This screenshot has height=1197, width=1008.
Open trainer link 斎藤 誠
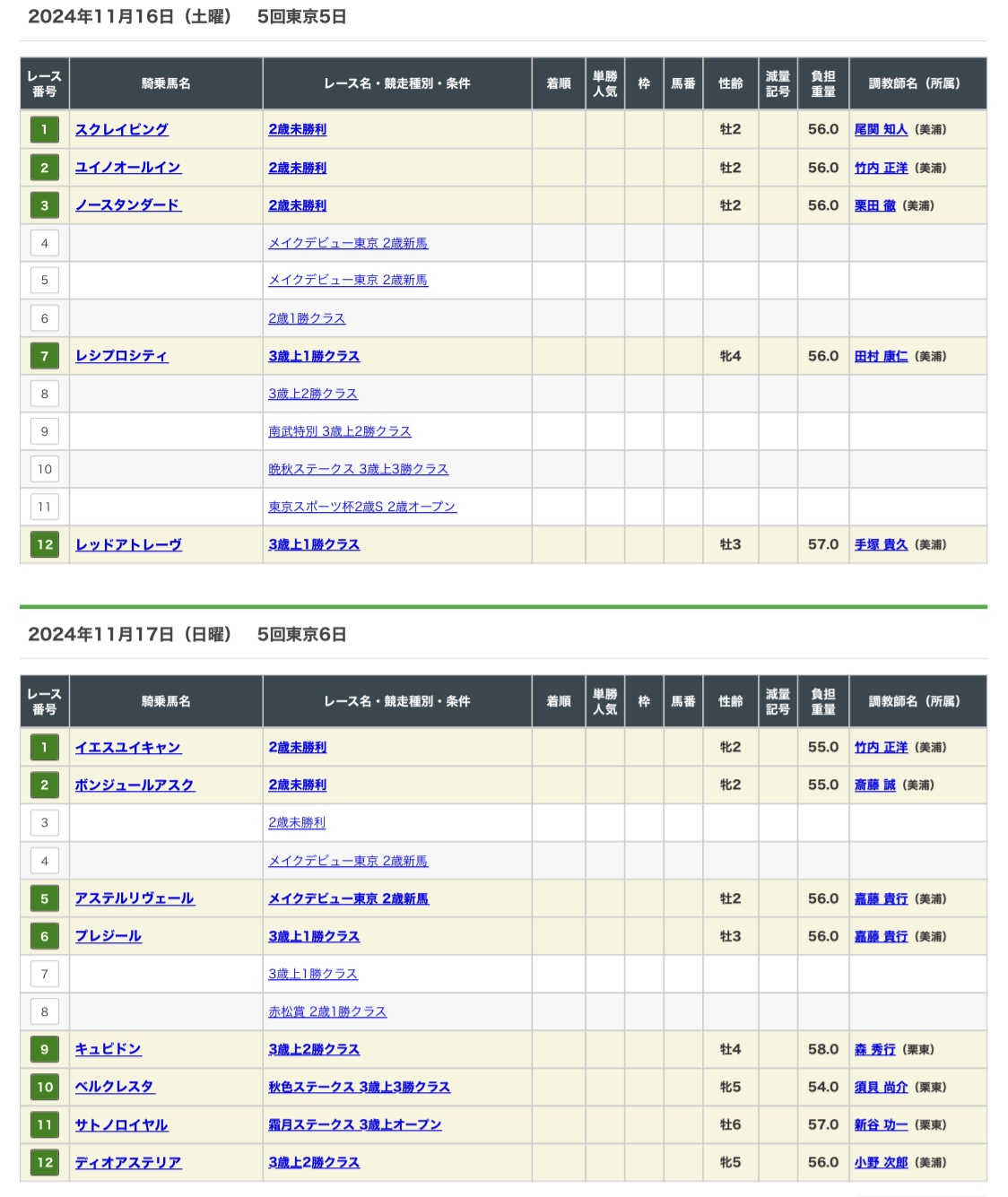[875, 785]
